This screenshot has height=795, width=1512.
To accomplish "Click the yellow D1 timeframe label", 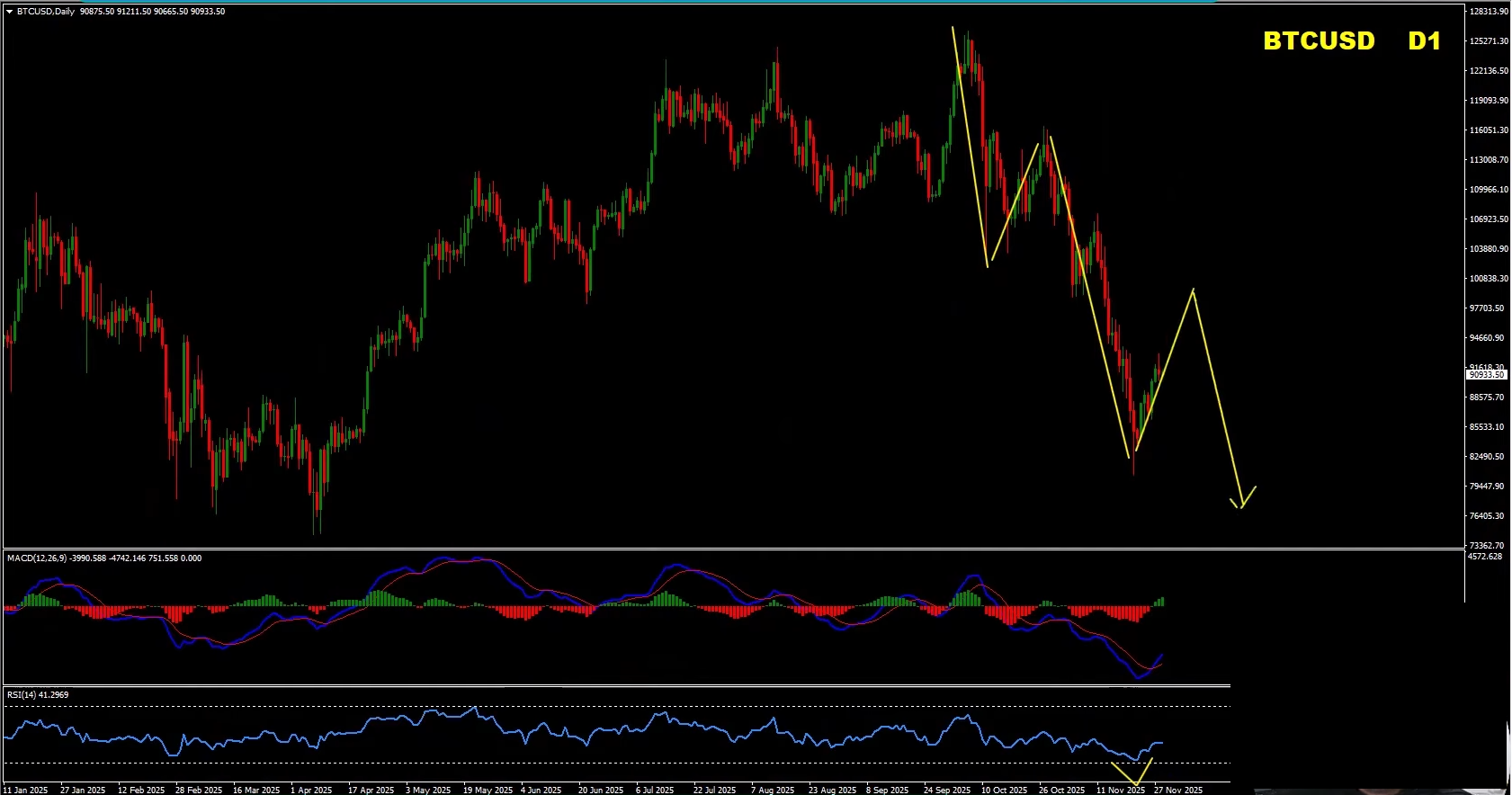I will click(1424, 41).
